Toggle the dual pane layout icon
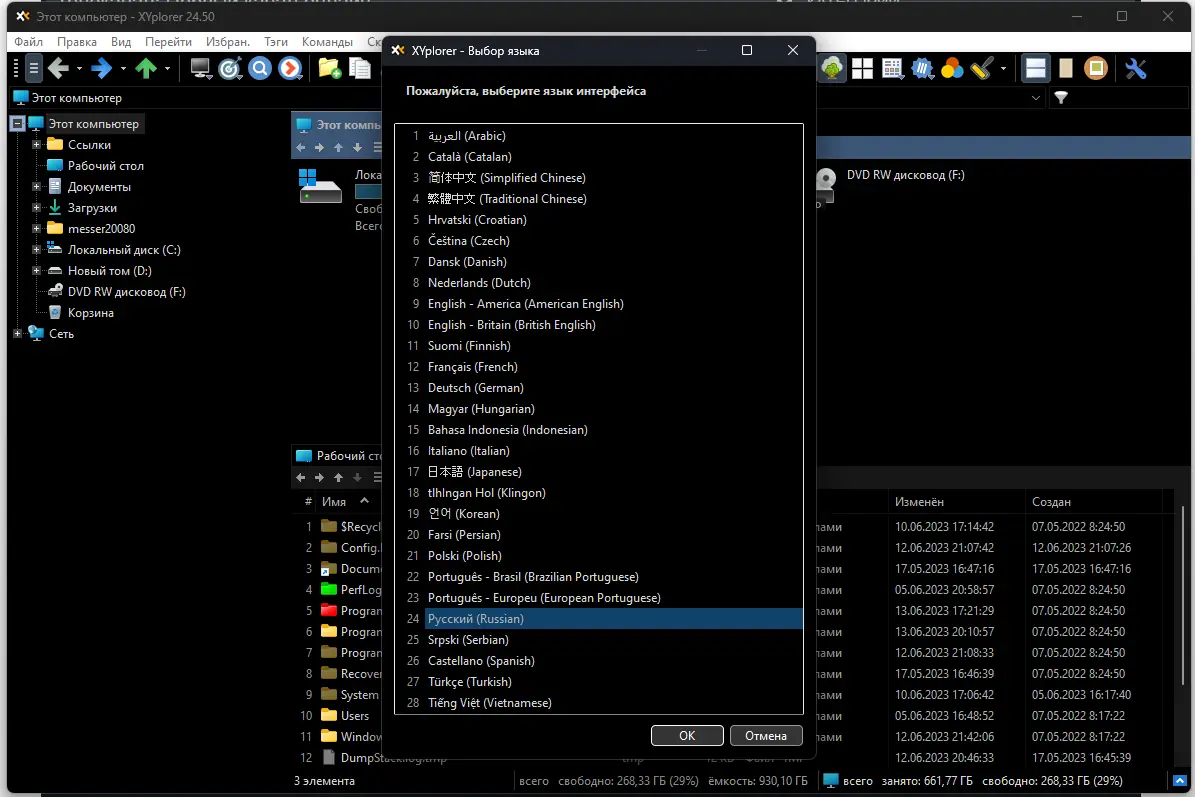 [x=1036, y=69]
